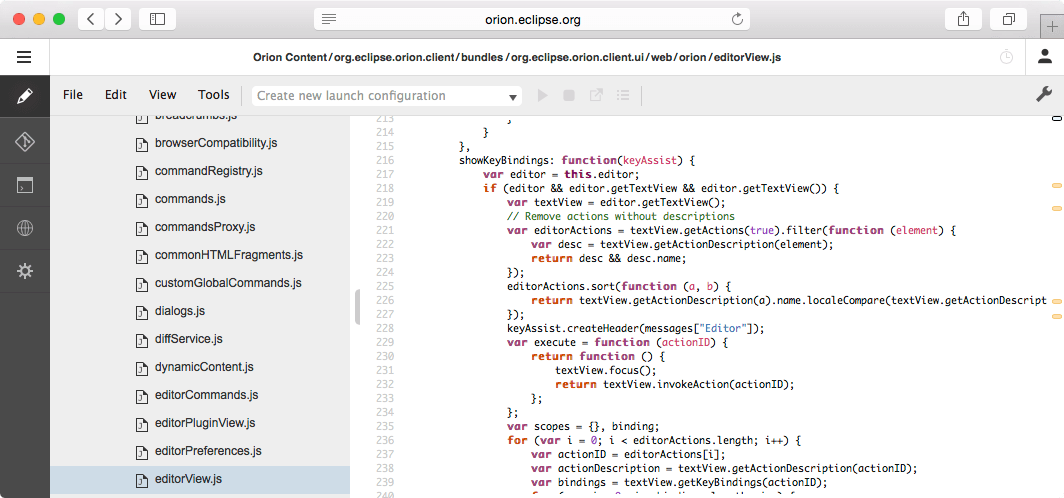Screen dimensions: 1064x498
Task: Open the Settings gear sidebar icon
Action: pos(24,271)
